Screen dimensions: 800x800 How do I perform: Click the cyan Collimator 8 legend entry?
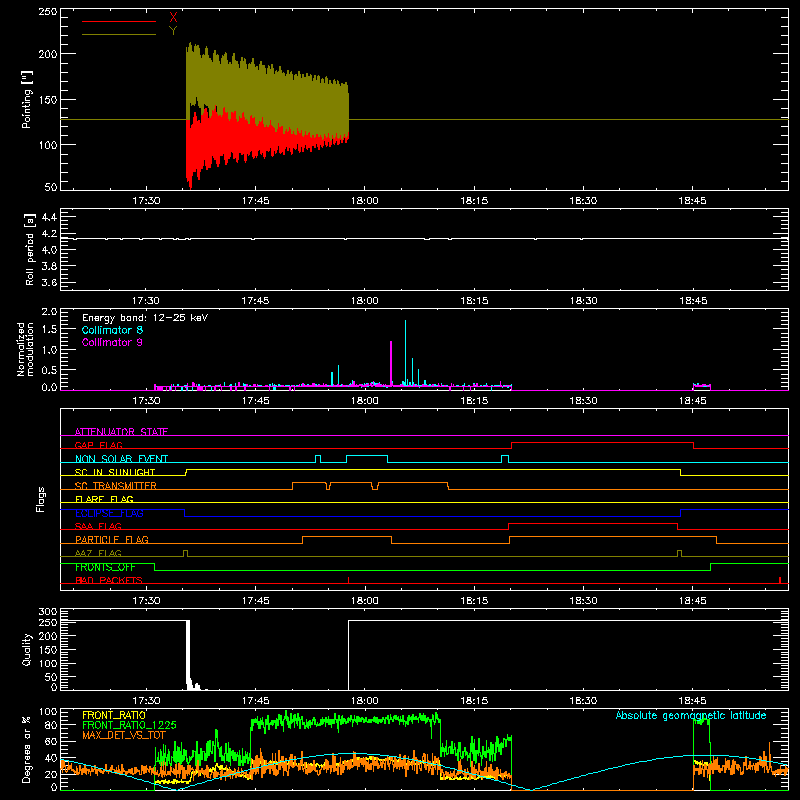112,330
